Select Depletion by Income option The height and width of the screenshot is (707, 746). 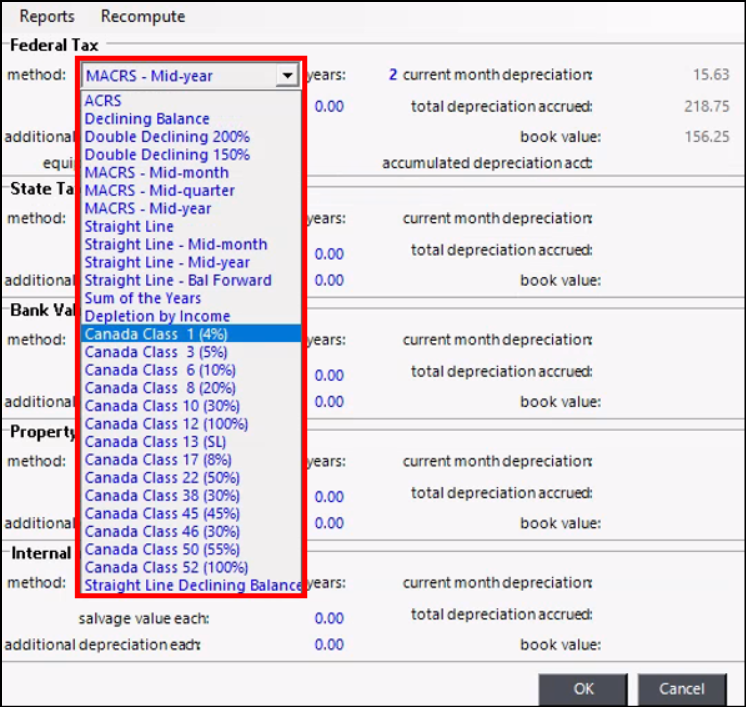[157, 317]
